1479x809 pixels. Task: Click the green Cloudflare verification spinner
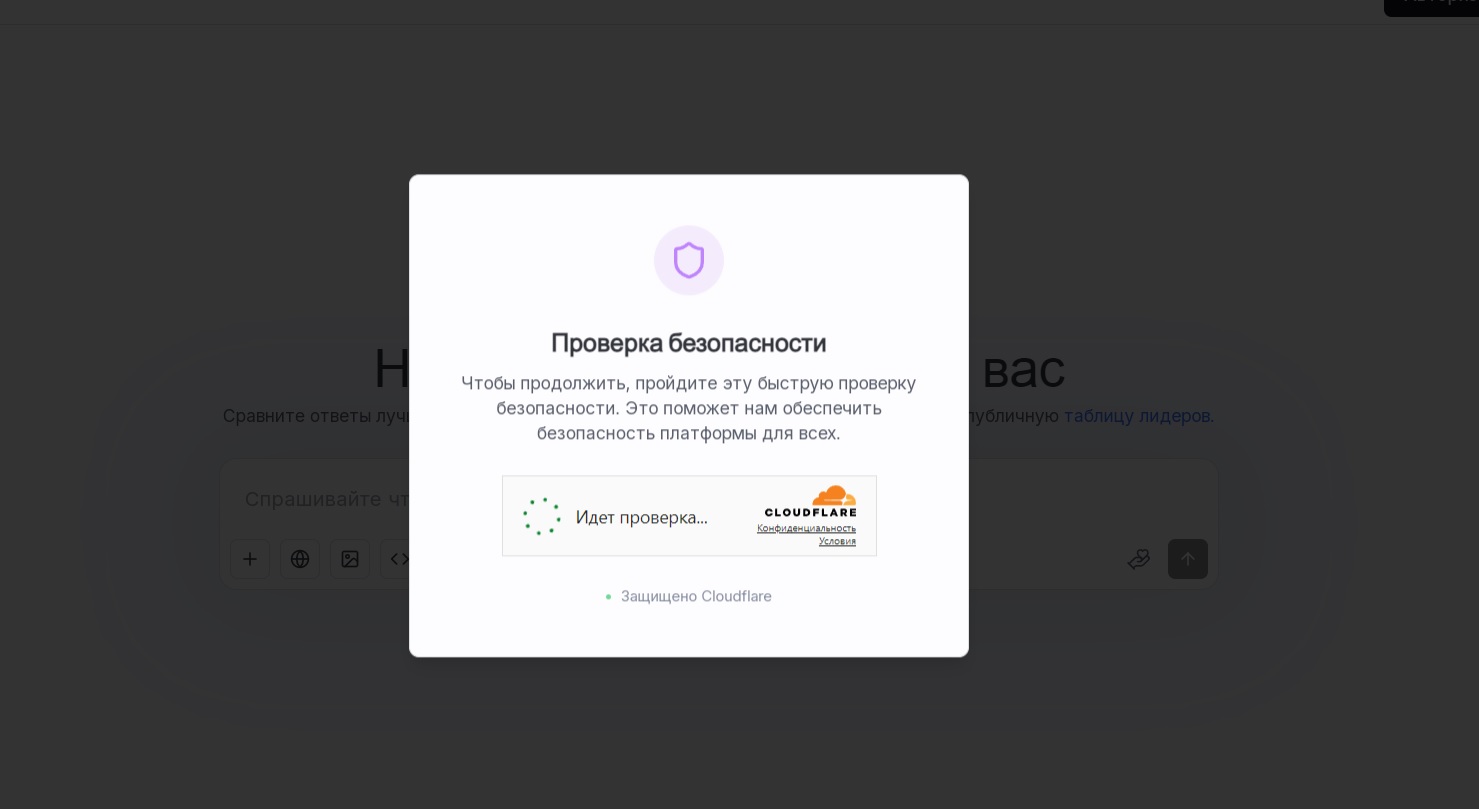click(542, 516)
